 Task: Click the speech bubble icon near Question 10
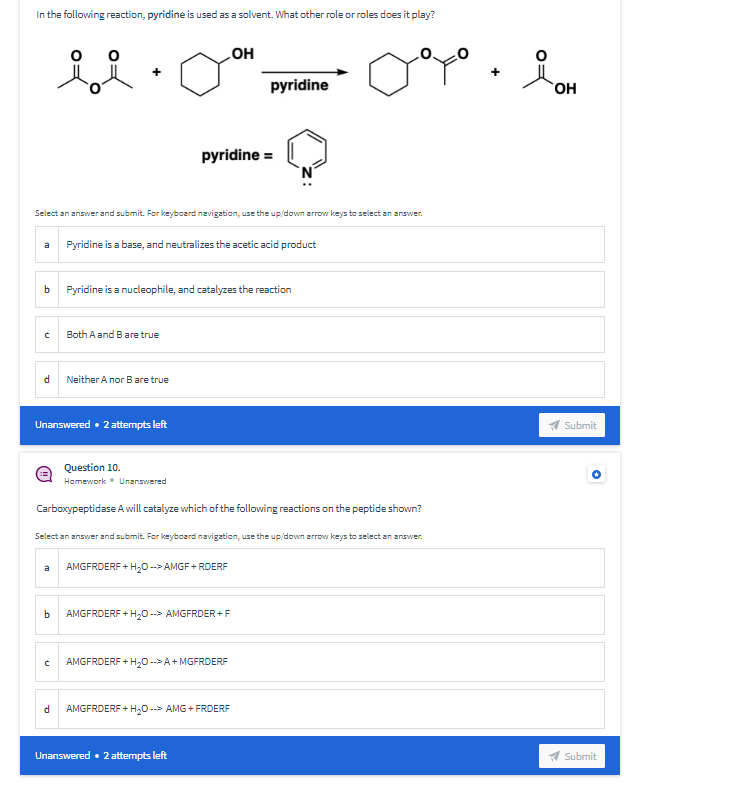coord(42,473)
